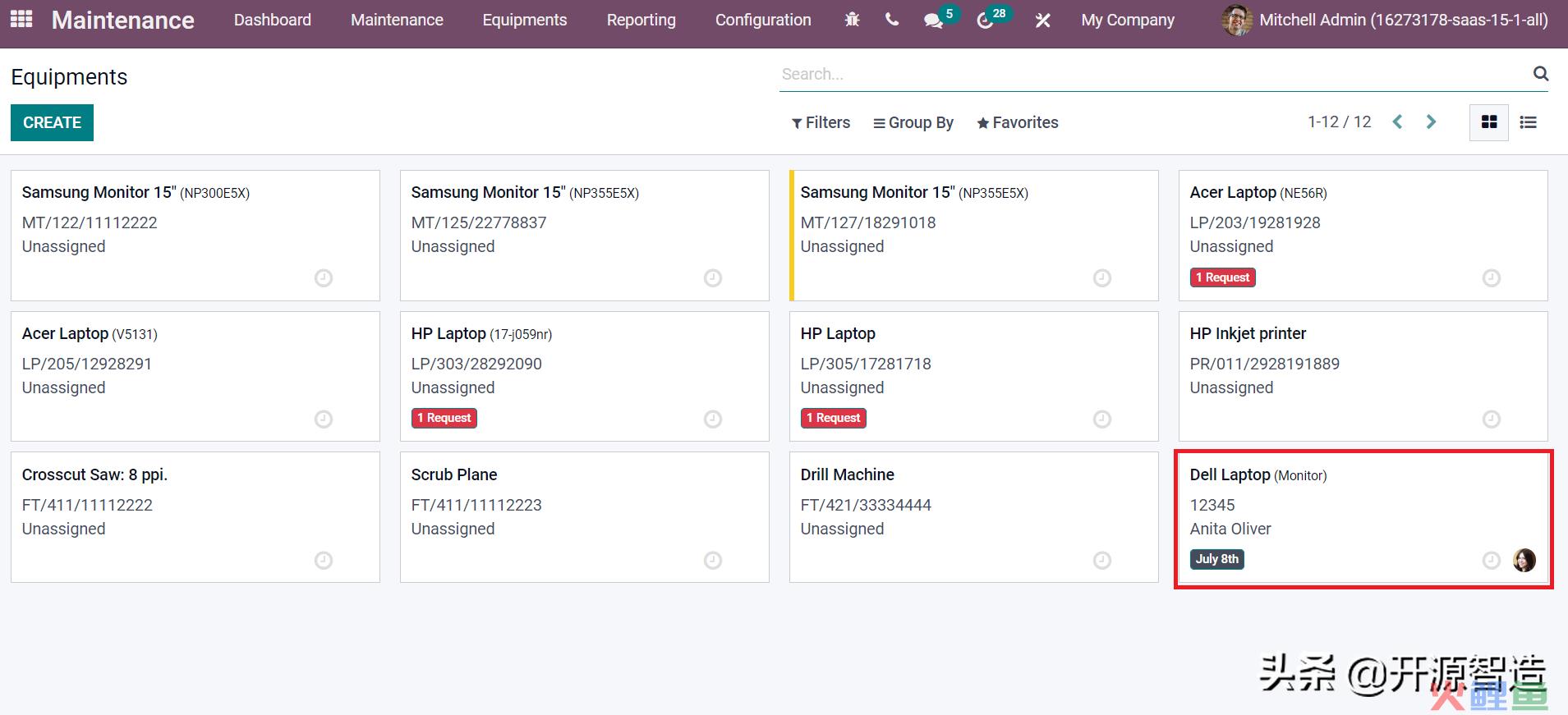
Task: Open activity clock on LP/305/17281718 card
Action: [1102, 419]
